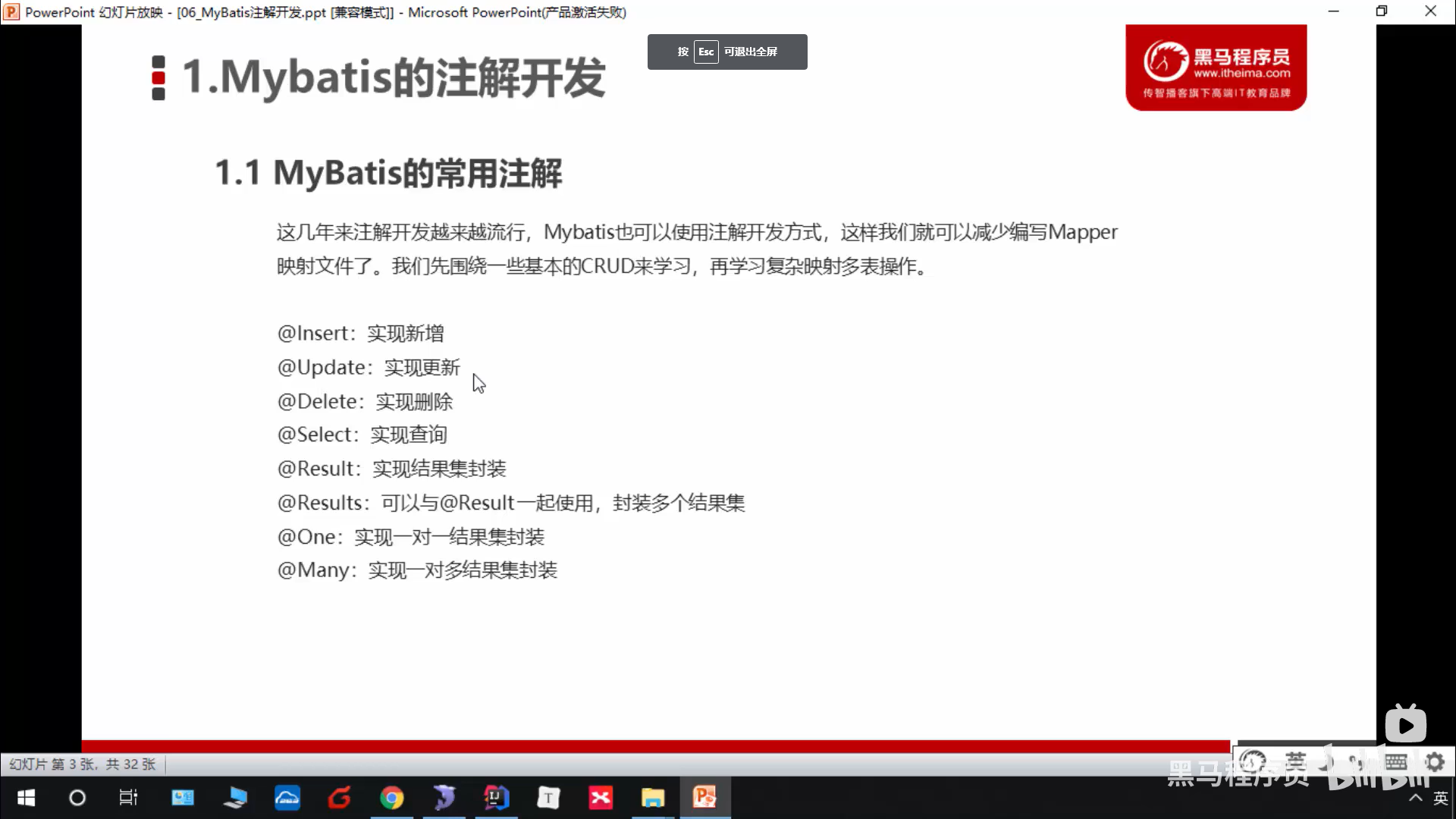This screenshot has height=819, width=1456.
Task: Open the blue cloud drive taskbar icon
Action: [x=287, y=798]
